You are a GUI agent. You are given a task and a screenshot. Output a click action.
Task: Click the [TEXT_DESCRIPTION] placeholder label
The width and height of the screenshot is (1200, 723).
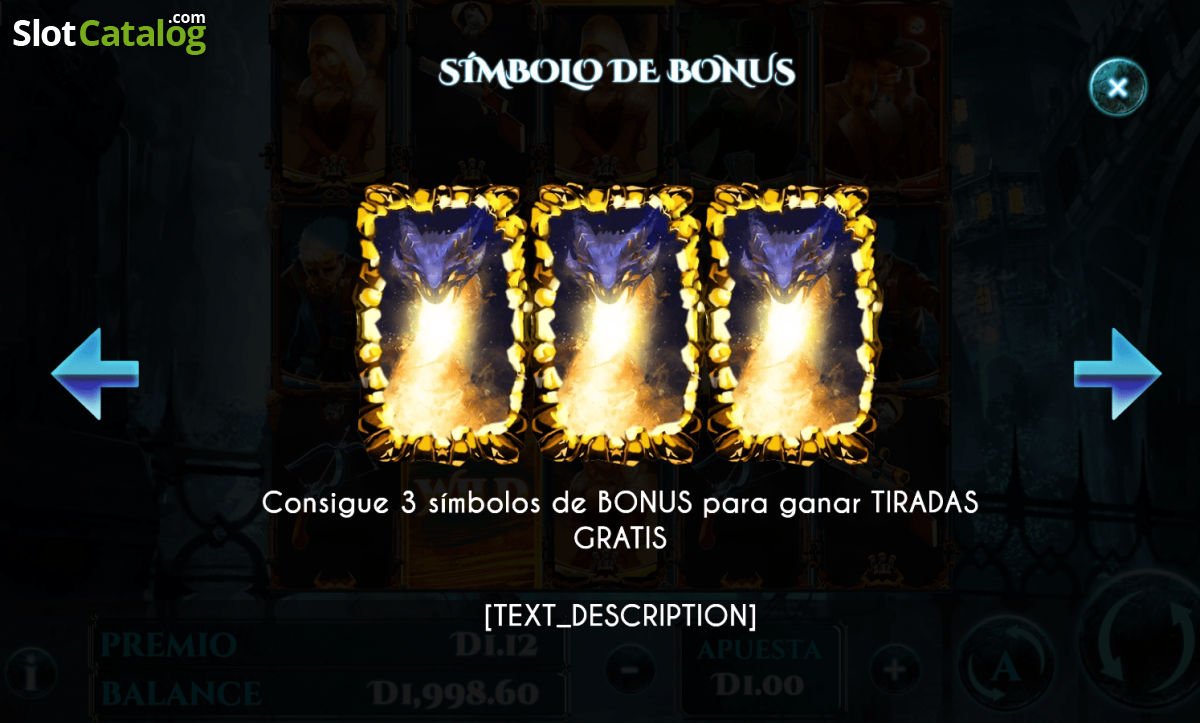coord(620,615)
